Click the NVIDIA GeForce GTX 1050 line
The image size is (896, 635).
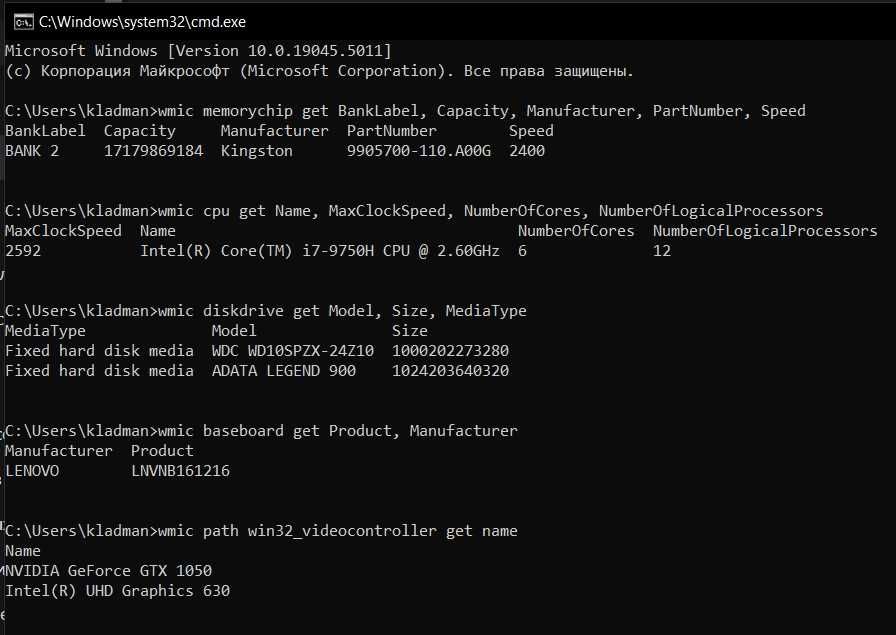[108, 571]
